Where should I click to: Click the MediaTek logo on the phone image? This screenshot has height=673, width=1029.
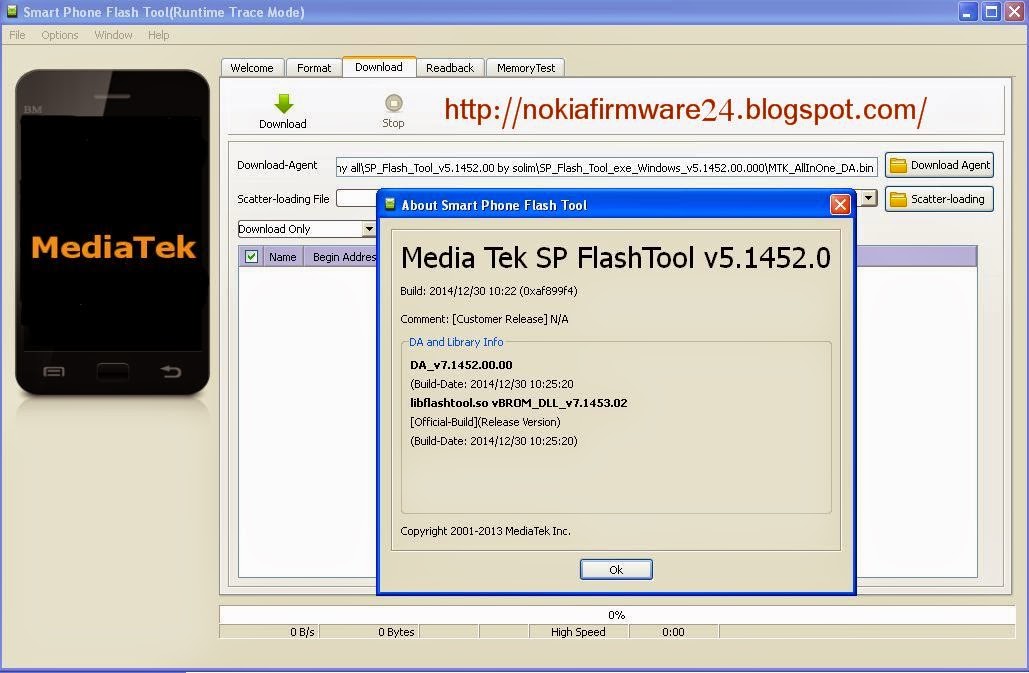114,247
